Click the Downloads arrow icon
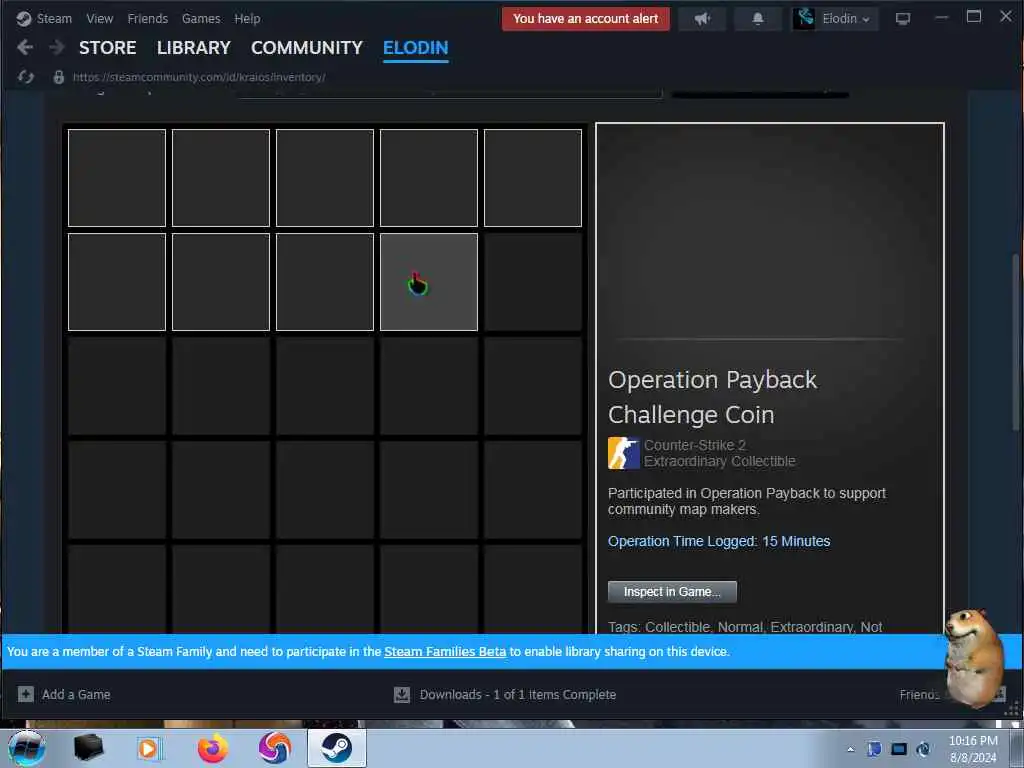 (x=402, y=695)
